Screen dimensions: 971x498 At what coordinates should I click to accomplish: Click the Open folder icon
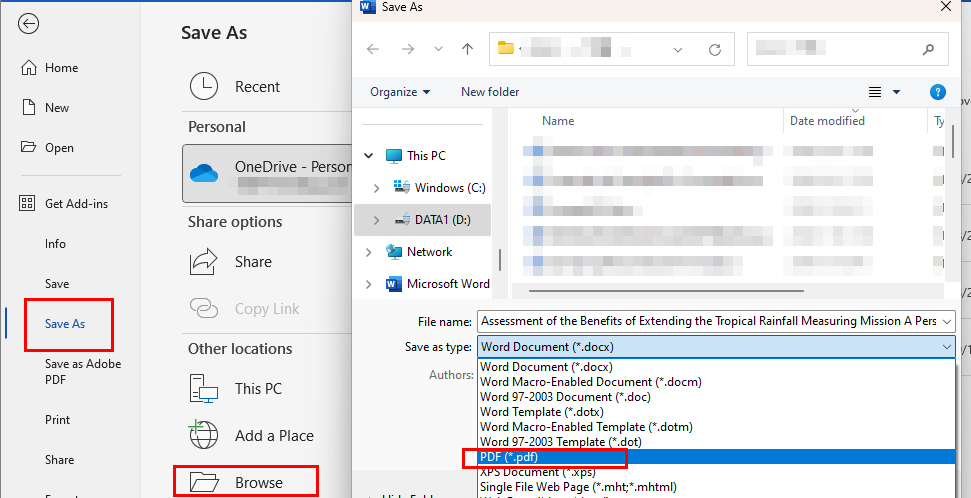[x=28, y=147]
